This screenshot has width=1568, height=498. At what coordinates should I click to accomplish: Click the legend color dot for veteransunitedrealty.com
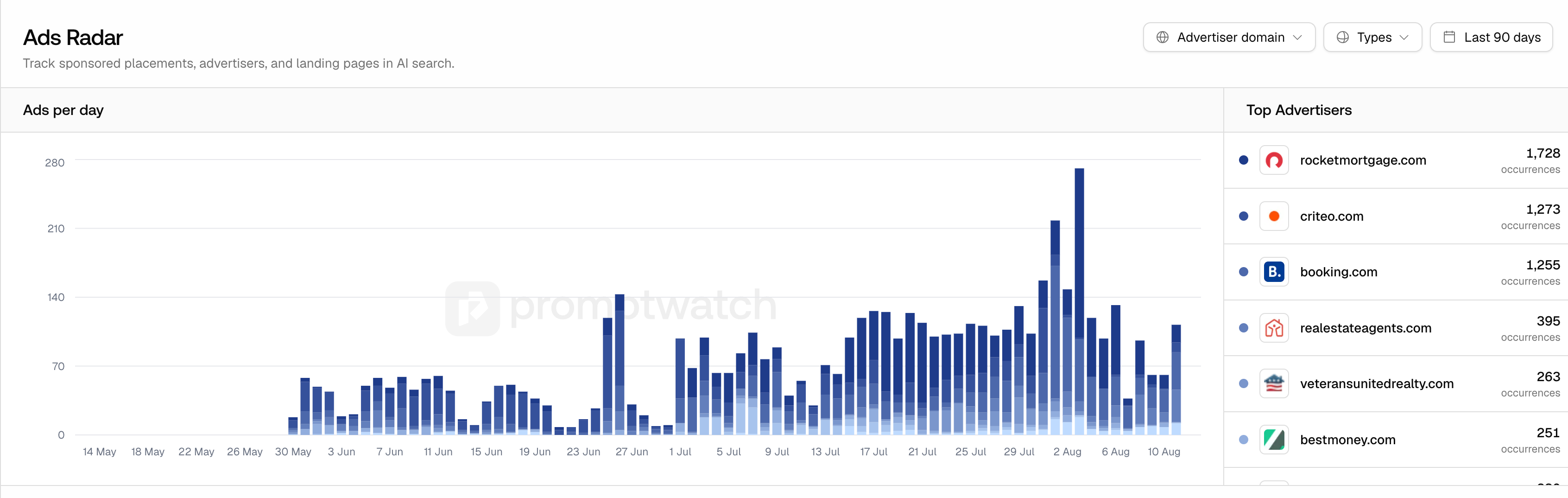1243,383
